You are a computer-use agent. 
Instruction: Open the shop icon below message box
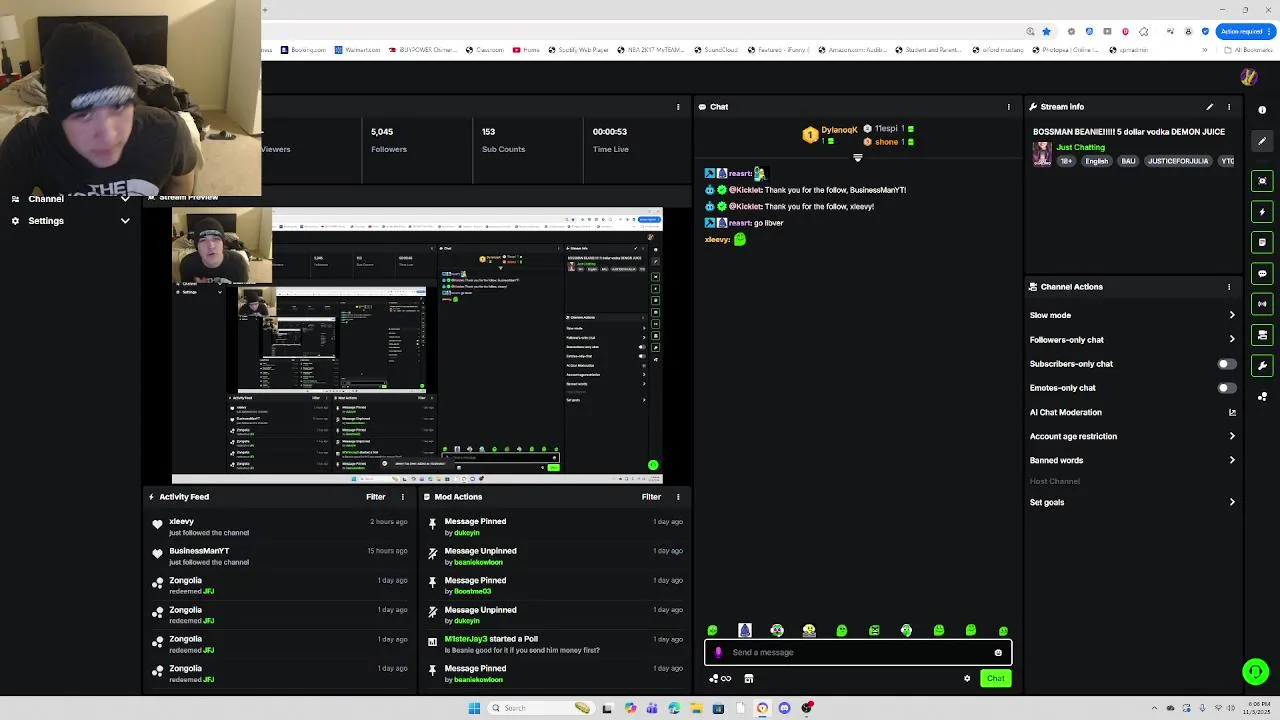point(748,679)
